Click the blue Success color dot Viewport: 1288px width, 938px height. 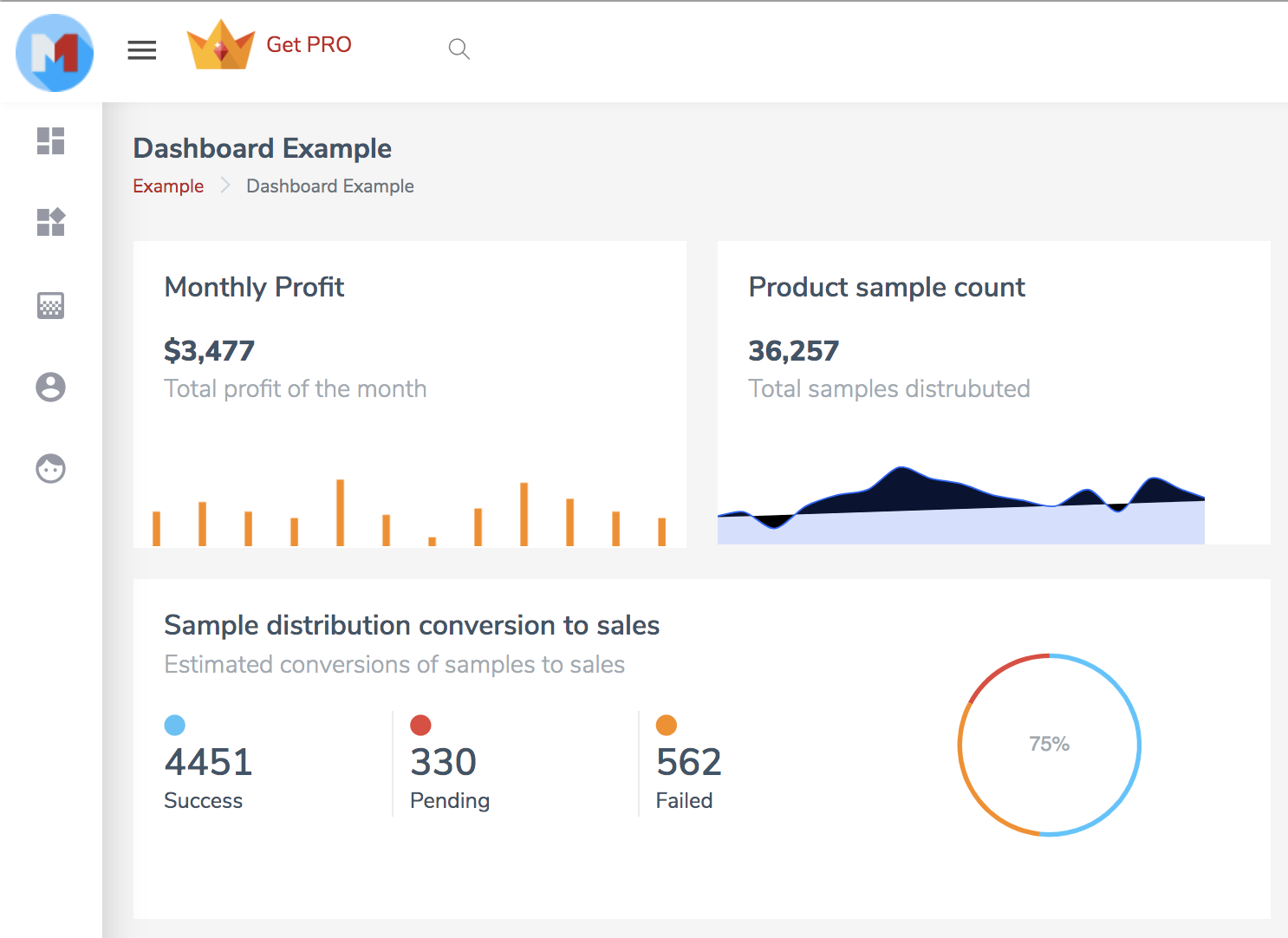[x=175, y=725]
